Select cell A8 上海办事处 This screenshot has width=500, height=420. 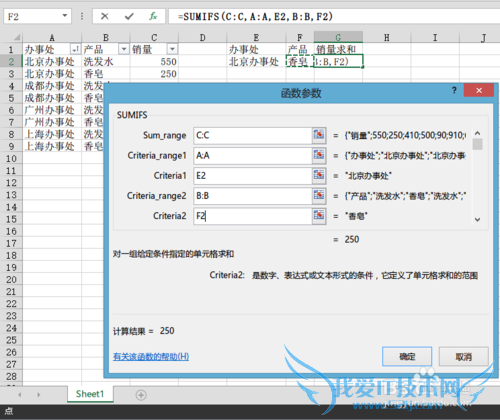coord(52,134)
